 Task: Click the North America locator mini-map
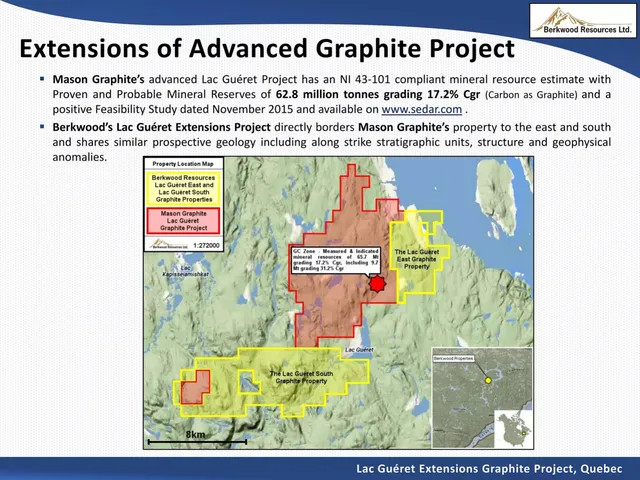tap(513, 429)
